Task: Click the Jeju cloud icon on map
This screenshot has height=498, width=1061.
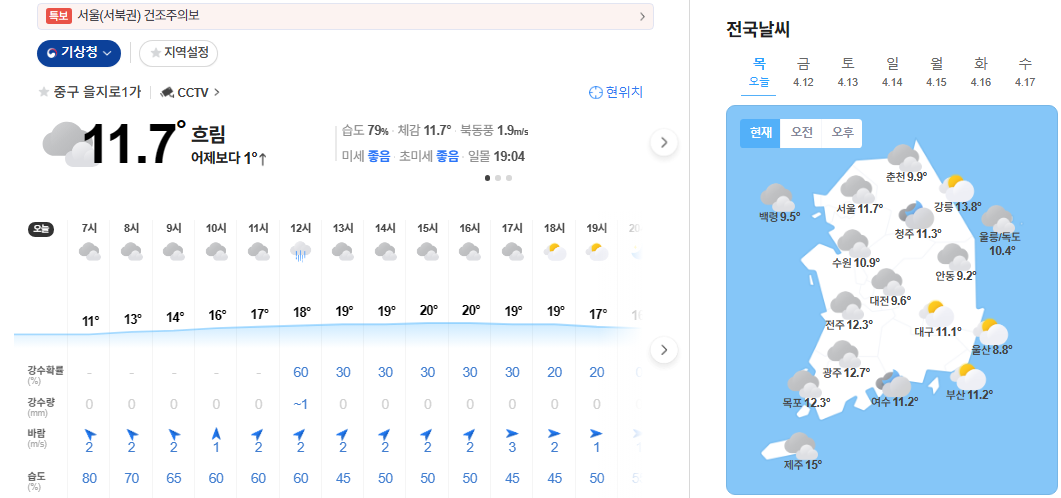Action: [800, 445]
